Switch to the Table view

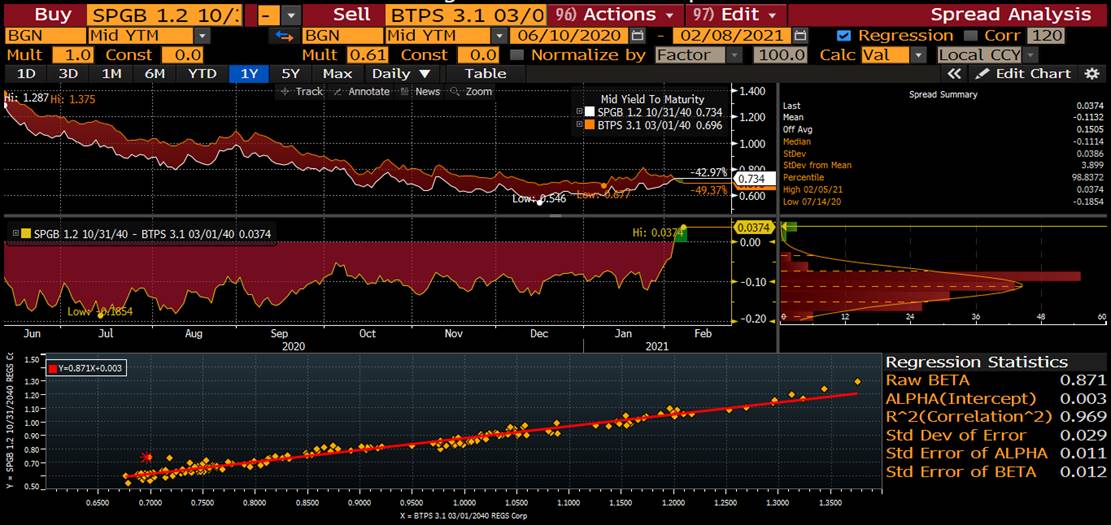[x=485, y=74]
